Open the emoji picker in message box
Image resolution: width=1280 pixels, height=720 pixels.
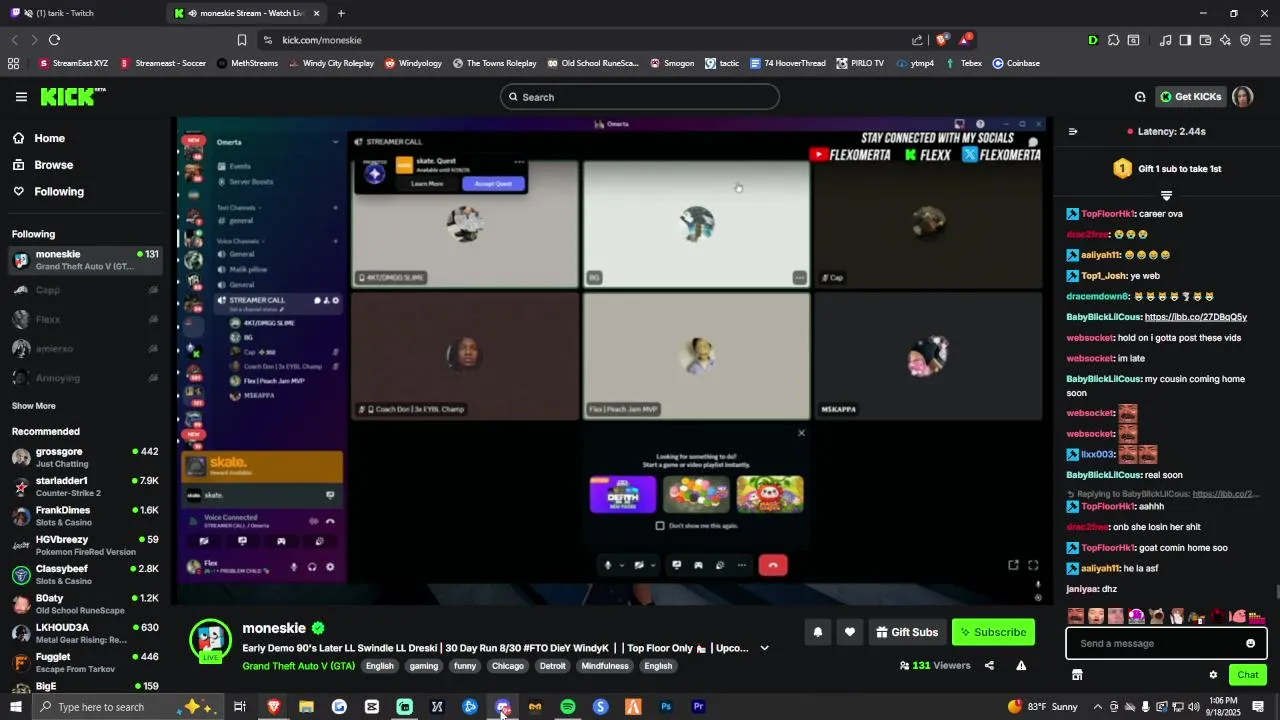(1250, 643)
